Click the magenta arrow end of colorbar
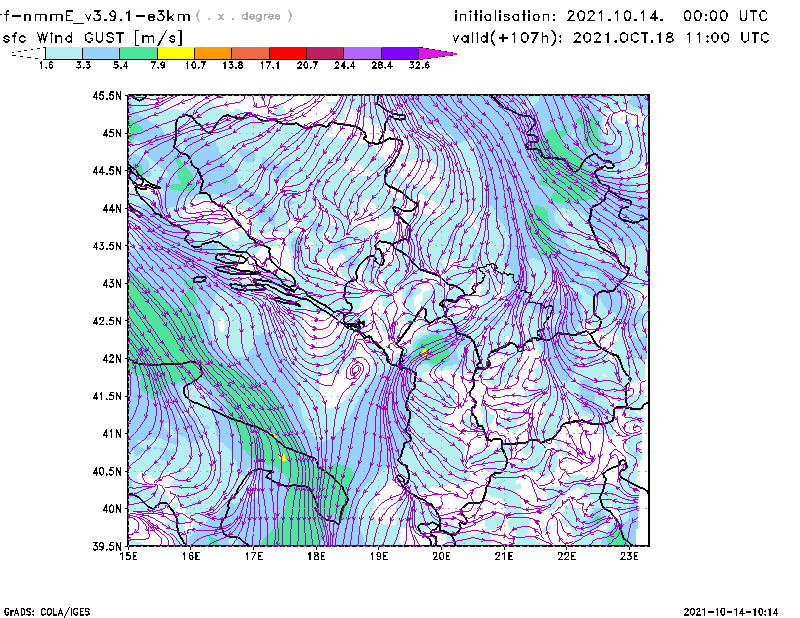 coord(437,53)
